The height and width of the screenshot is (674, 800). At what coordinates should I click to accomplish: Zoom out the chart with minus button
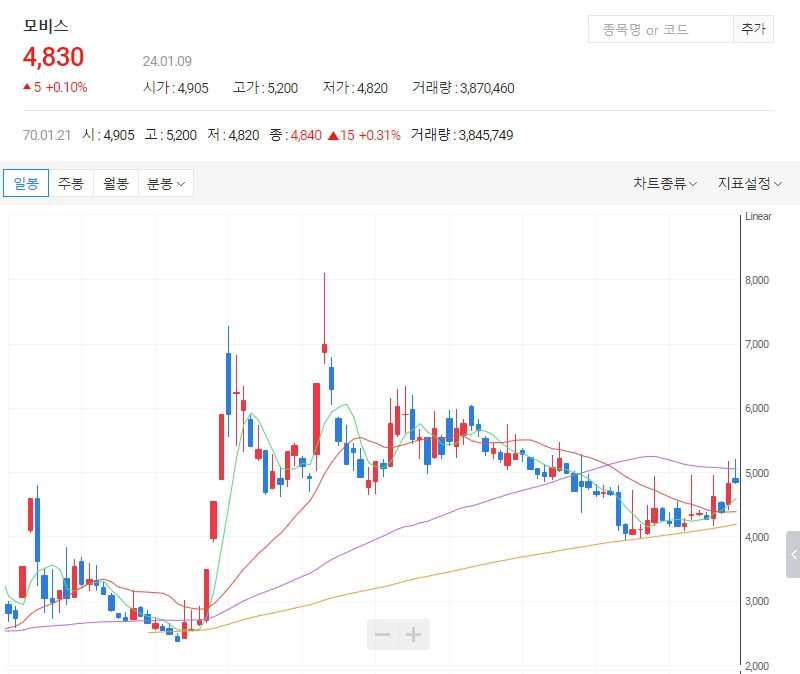tap(383, 635)
